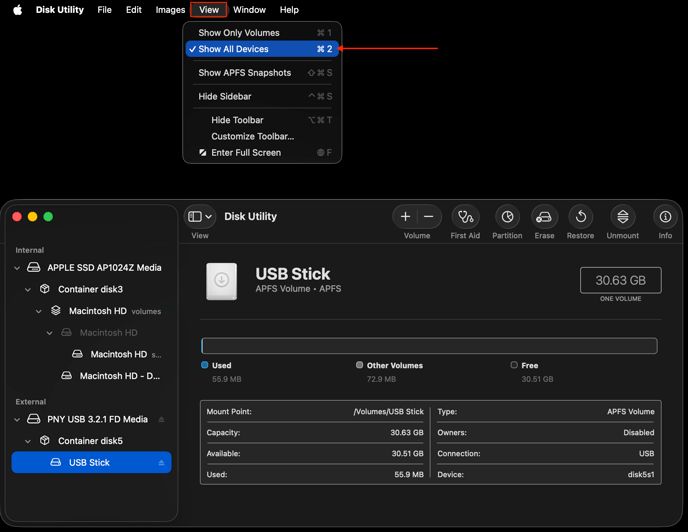Open the Partition tool
The width and height of the screenshot is (688, 532).
(507, 217)
